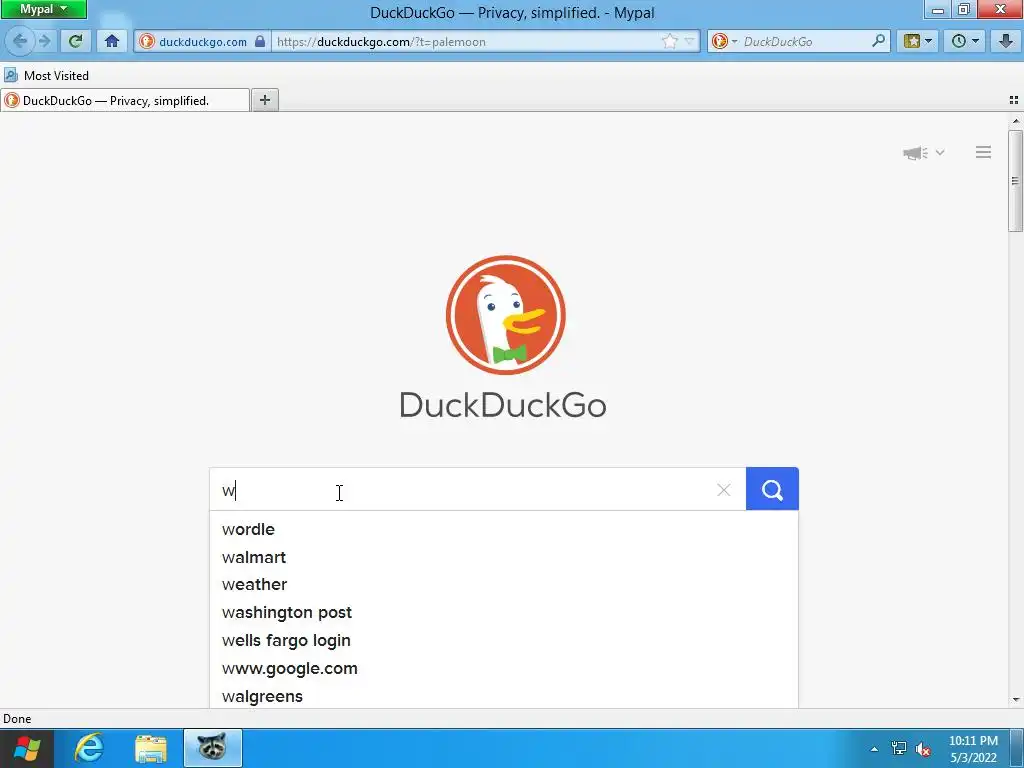The image size is (1024, 768).
Task: Click the scrollbar up arrow
Action: coord(1016,121)
